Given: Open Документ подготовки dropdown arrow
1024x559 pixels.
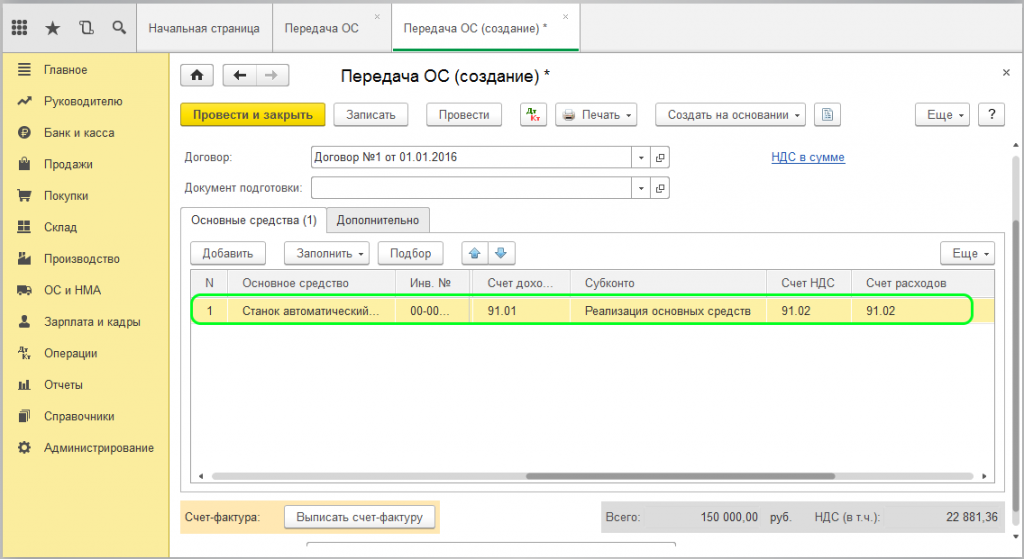Looking at the screenshot, I should [x=641, y=188].
